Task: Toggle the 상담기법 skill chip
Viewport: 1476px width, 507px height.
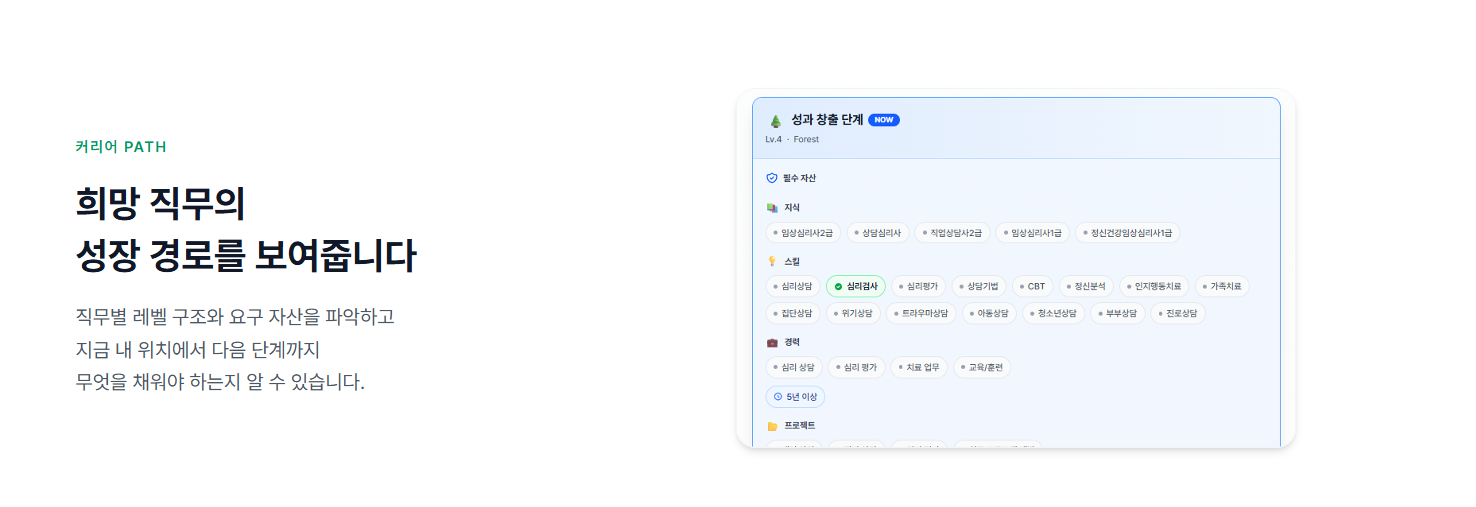Action: coord(978,286)
